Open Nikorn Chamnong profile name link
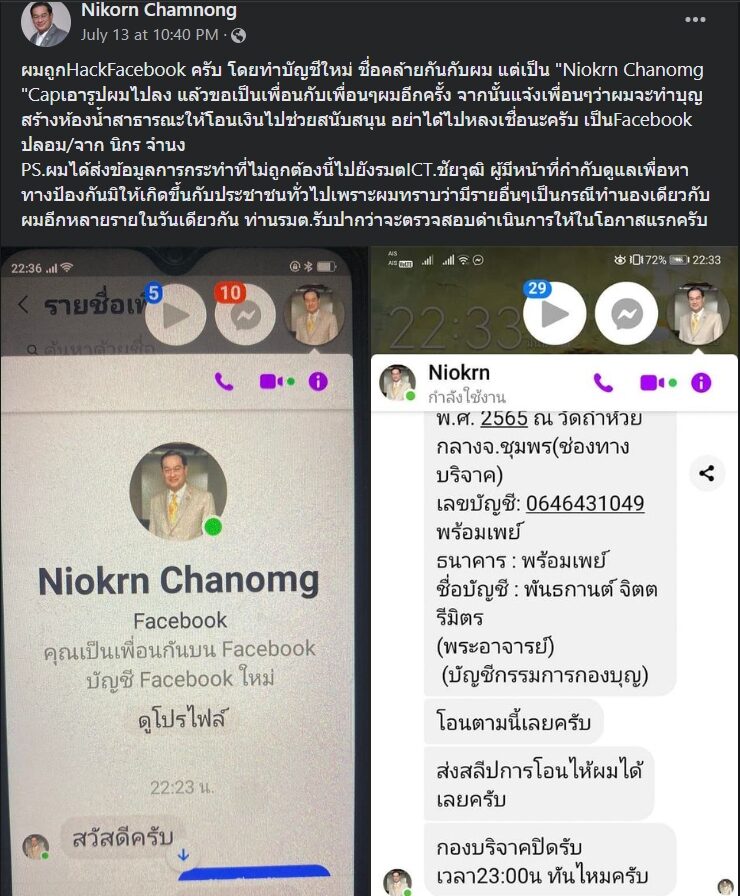Viewport: 740px width, 896px height. (159, 10)
